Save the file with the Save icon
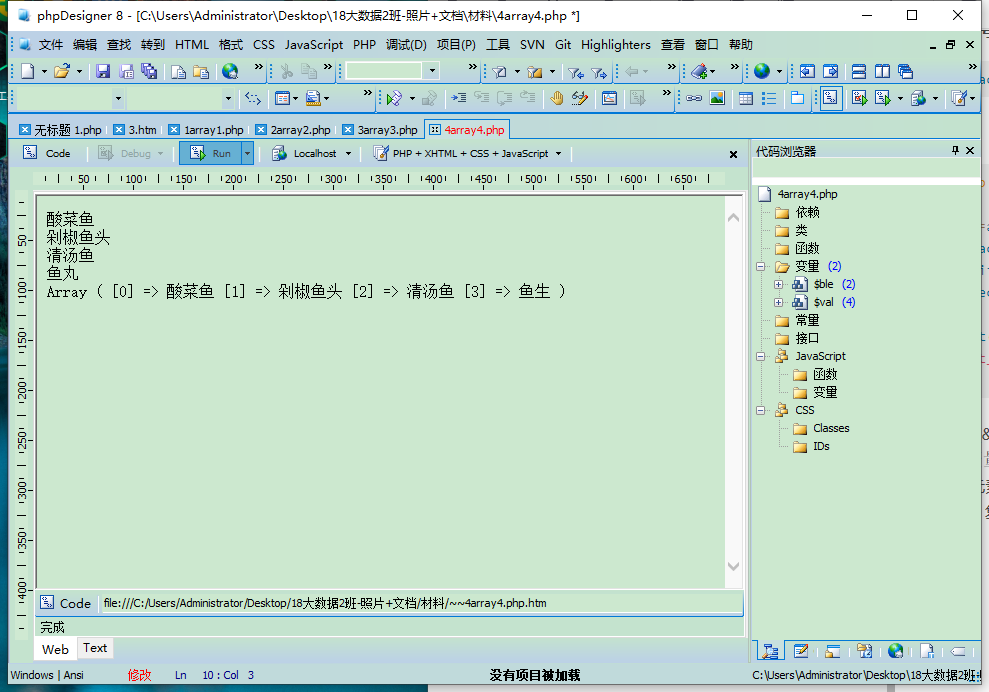 point(103,71)
